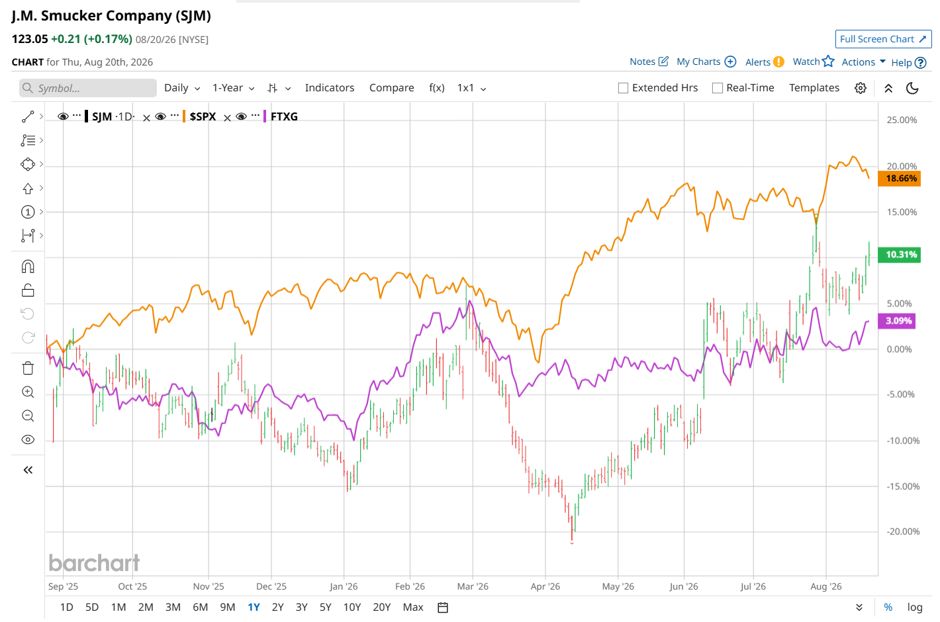Enable the Real-Time checkbox
This screenshot has width=940, height=622.
(x=717, y=88)
